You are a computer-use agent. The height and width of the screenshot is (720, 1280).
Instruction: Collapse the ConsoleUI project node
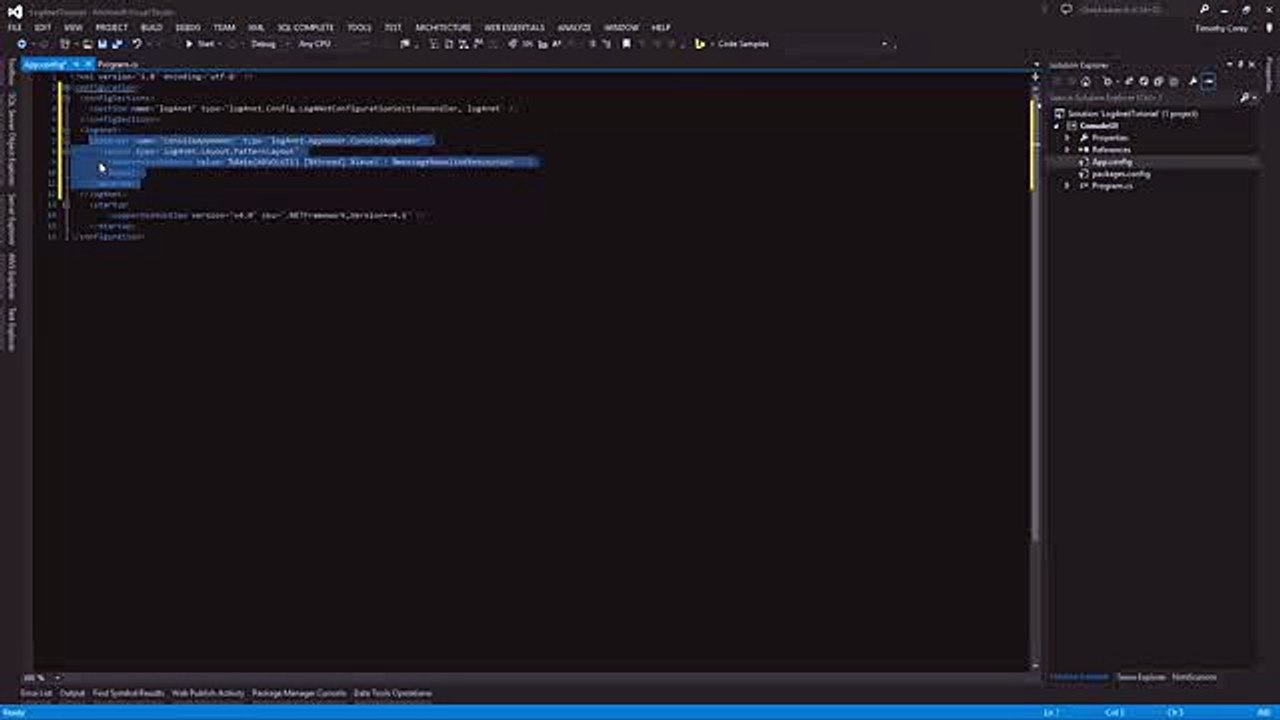point(1058,126)
